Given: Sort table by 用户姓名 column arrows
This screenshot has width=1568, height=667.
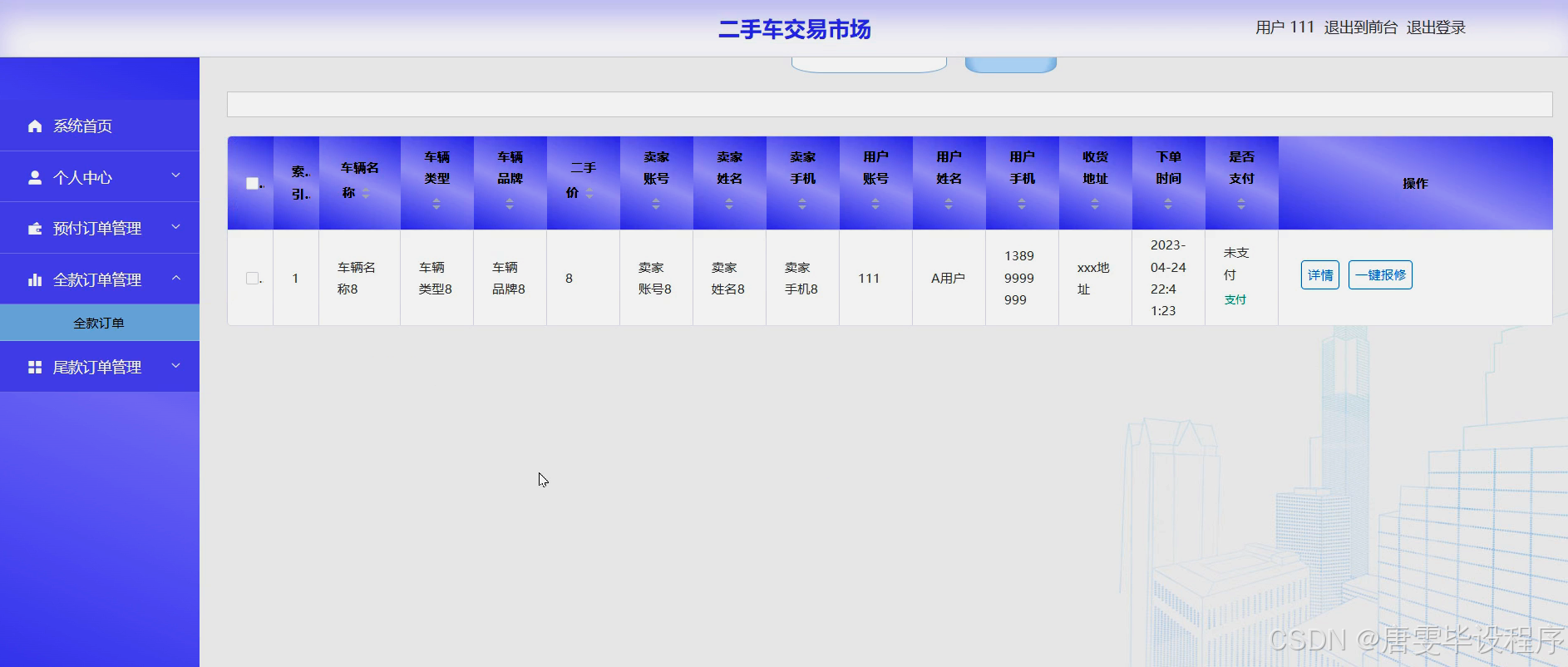Looking at the screenshot, I should (x=949, y=204).
